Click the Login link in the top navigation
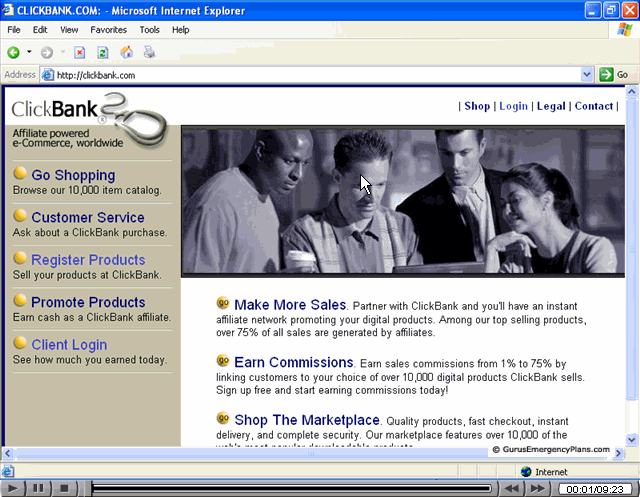 [513, 106]
